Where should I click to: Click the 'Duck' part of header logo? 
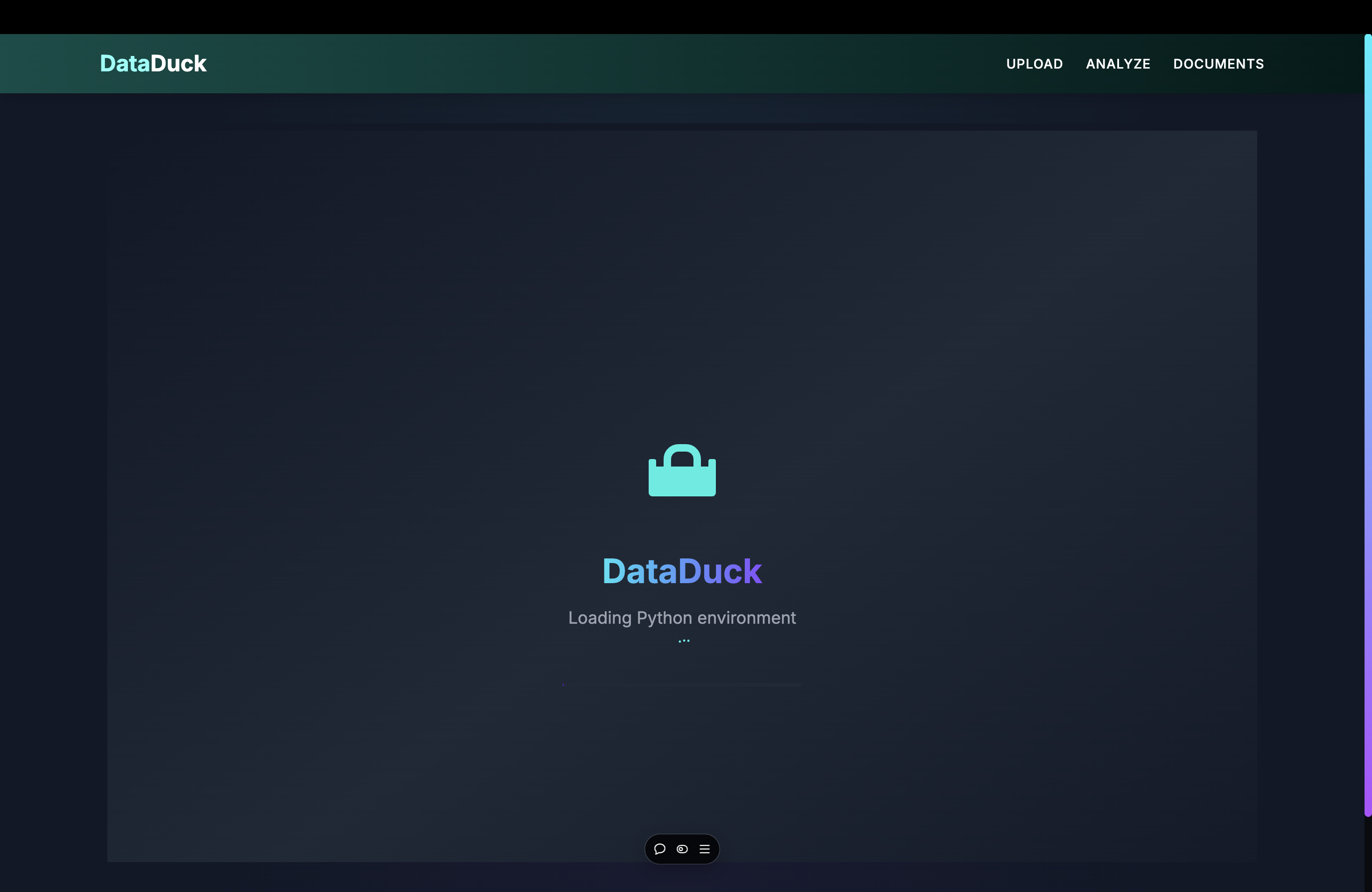point(178,63)
